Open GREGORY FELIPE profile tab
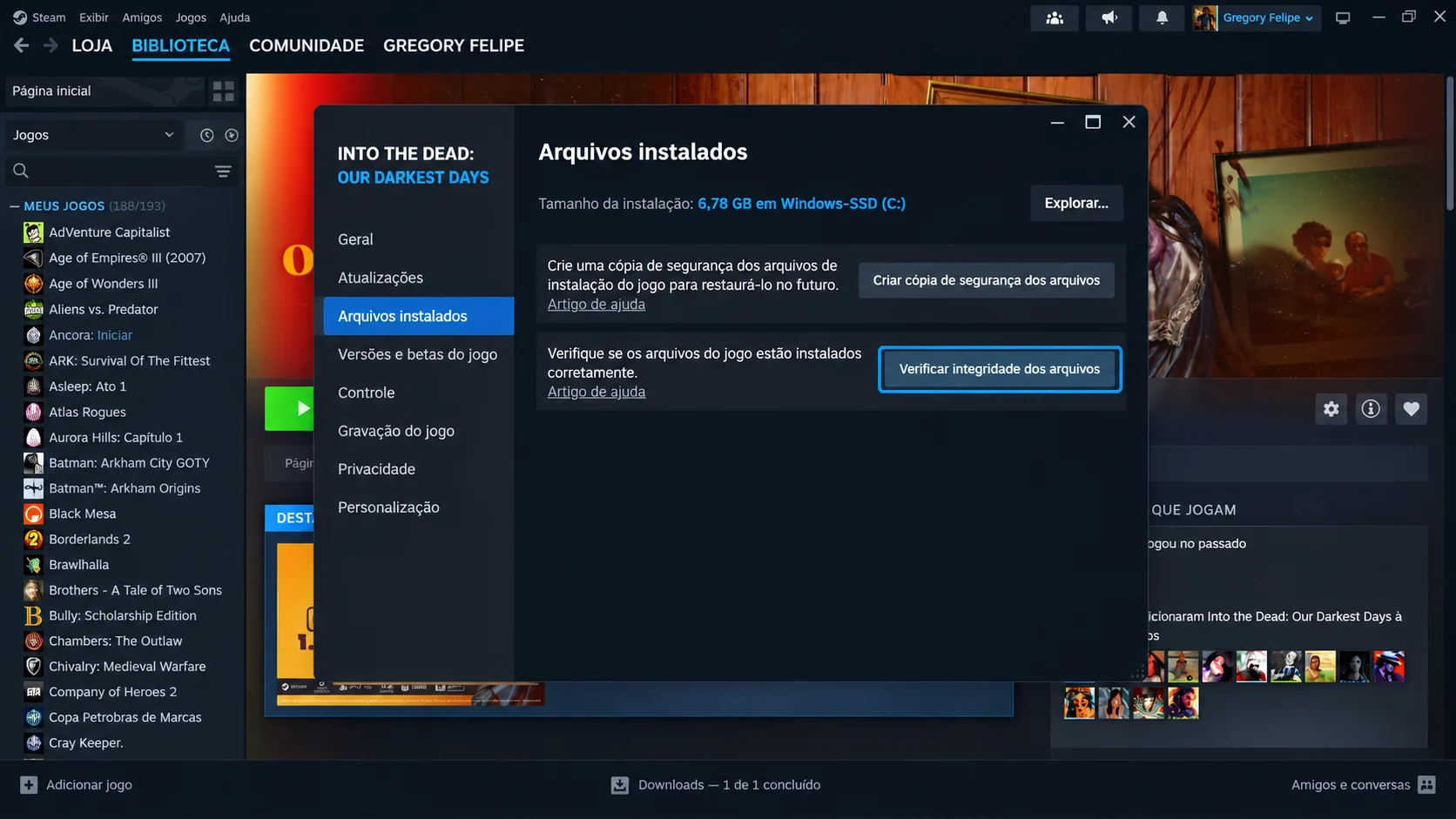Viewport: 1456px width, 819px height. (454, 45)
